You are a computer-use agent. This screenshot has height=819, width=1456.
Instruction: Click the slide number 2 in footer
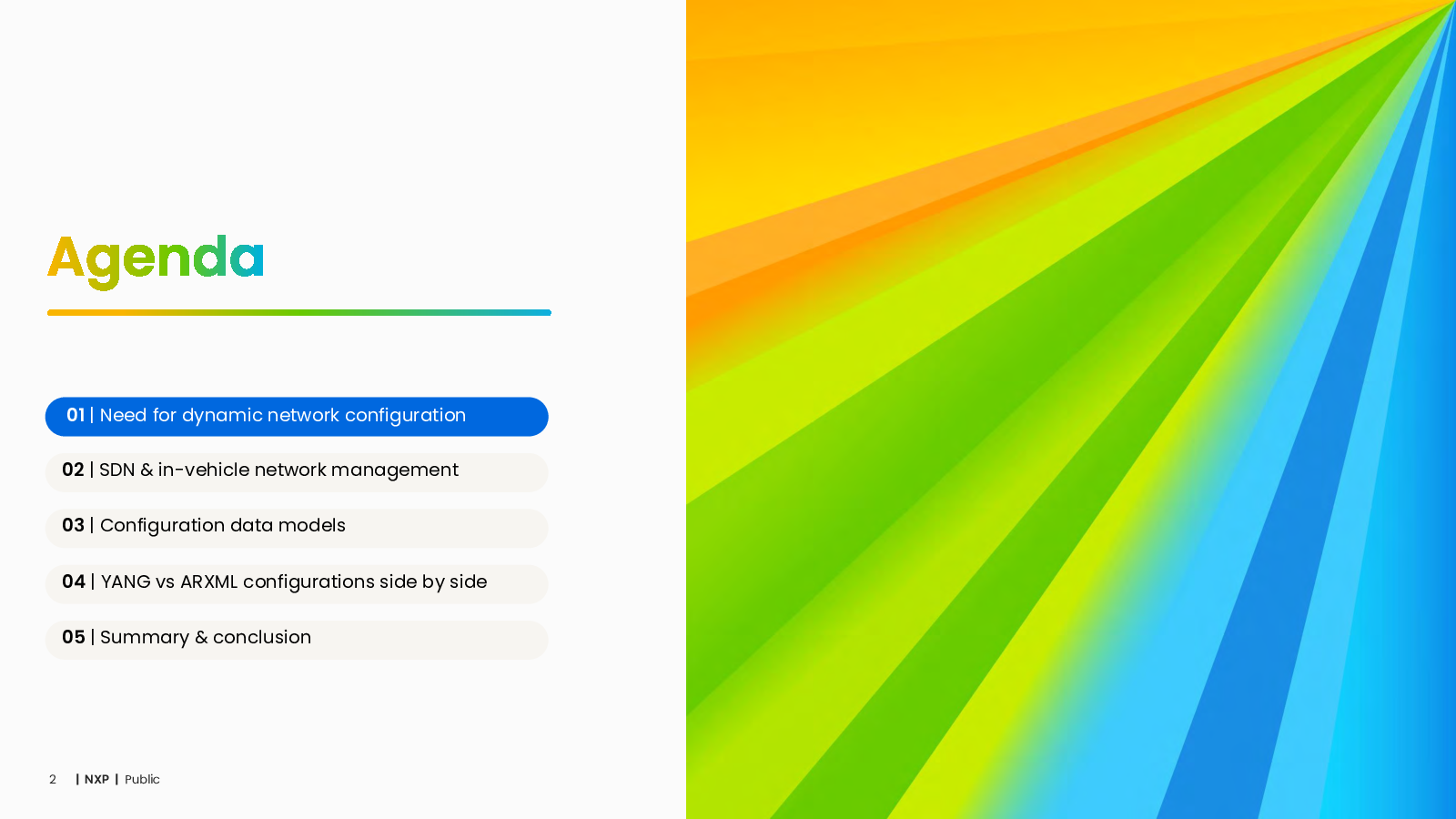(53, 780)
